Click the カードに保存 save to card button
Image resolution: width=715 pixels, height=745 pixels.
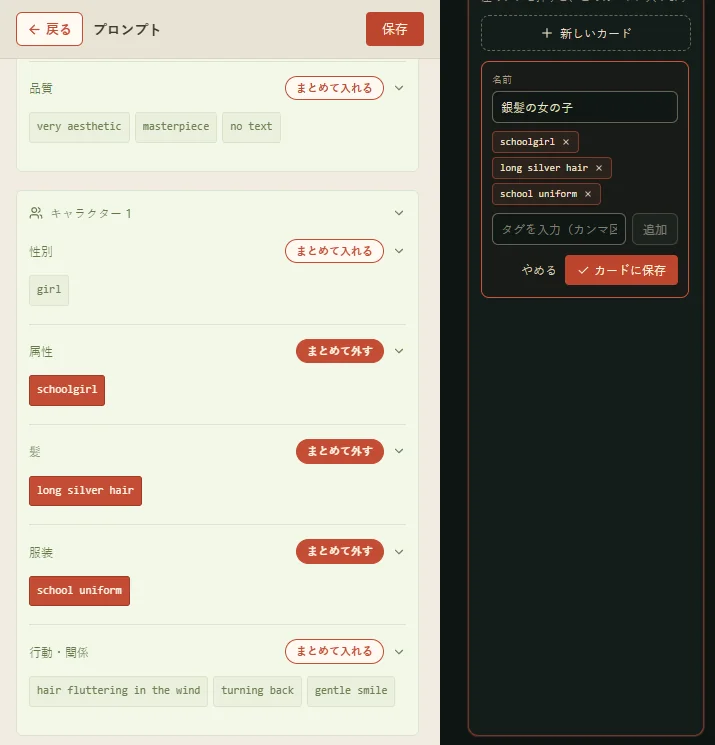pos(621,270)
